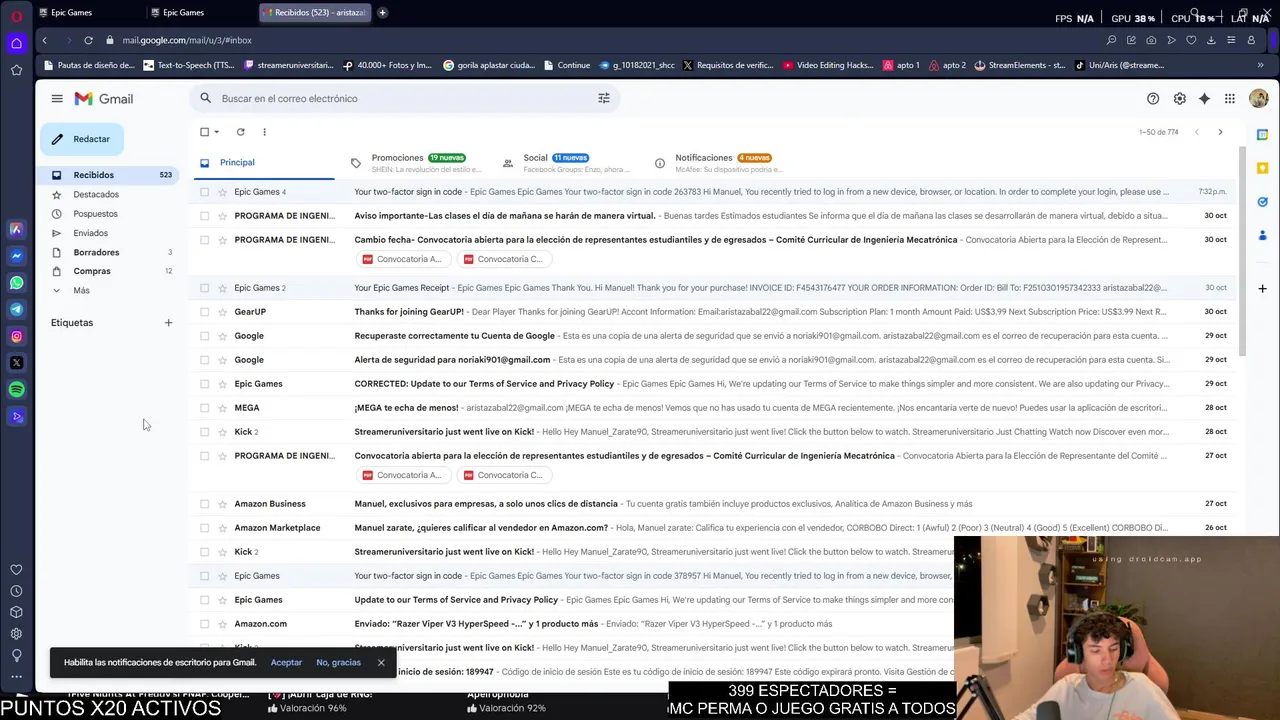The image size is (1280, 720).
Task: Open Telegram in Opera sidebar
Action: [x=16, y=309]
